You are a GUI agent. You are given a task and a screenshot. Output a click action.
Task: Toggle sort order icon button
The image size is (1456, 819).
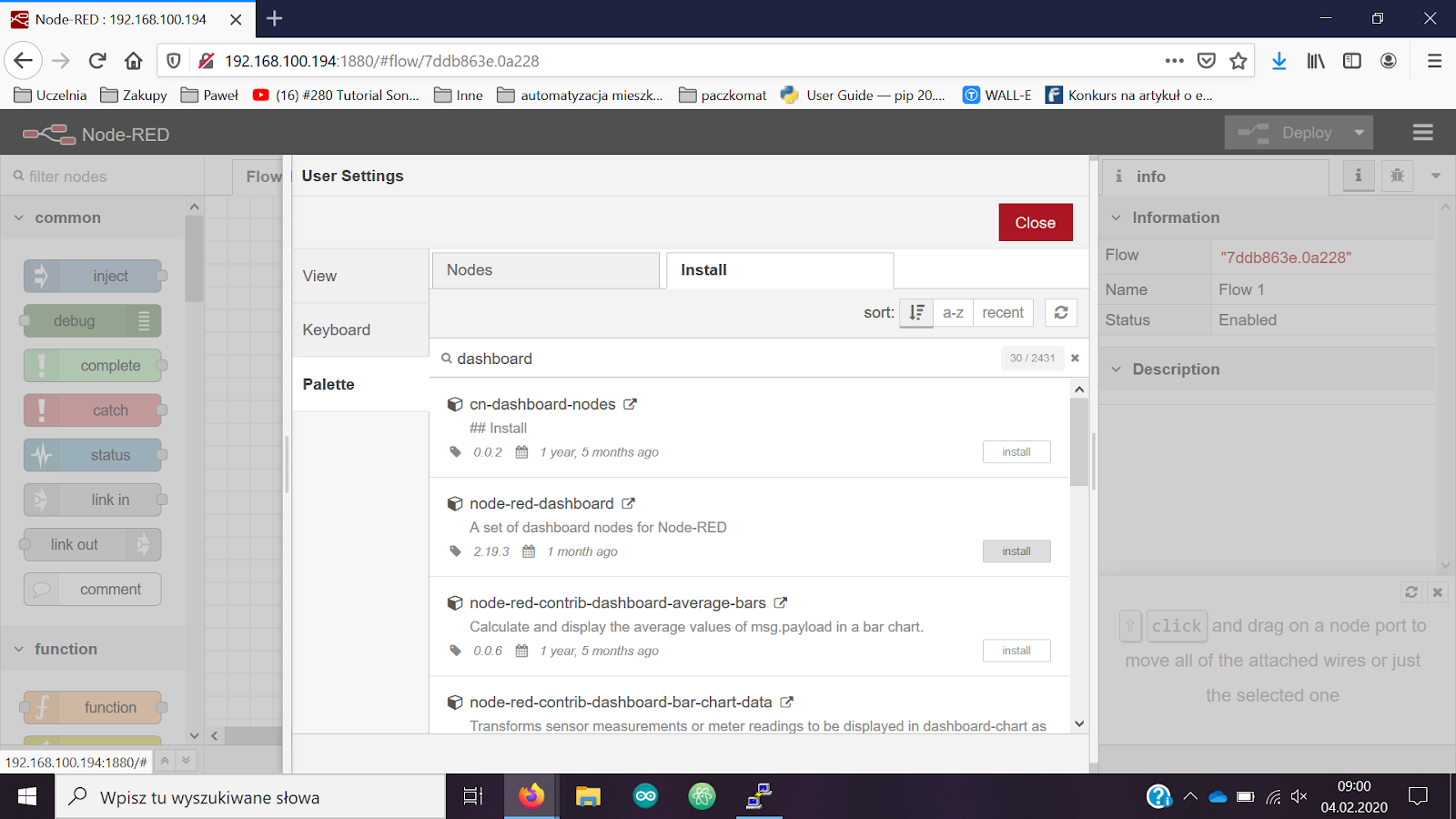point(916,312)
